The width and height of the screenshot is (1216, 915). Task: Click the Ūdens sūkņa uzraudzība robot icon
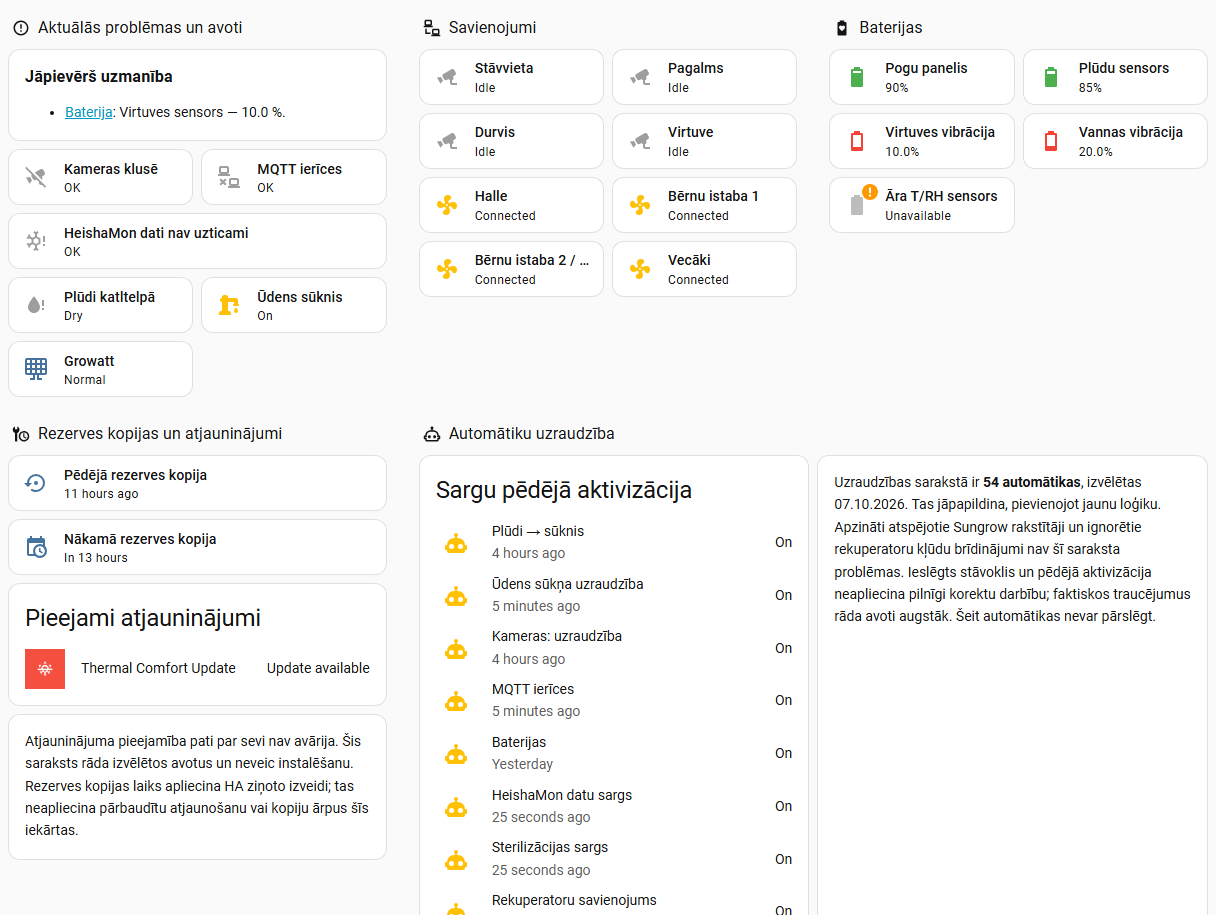click(x=456, y=596)
